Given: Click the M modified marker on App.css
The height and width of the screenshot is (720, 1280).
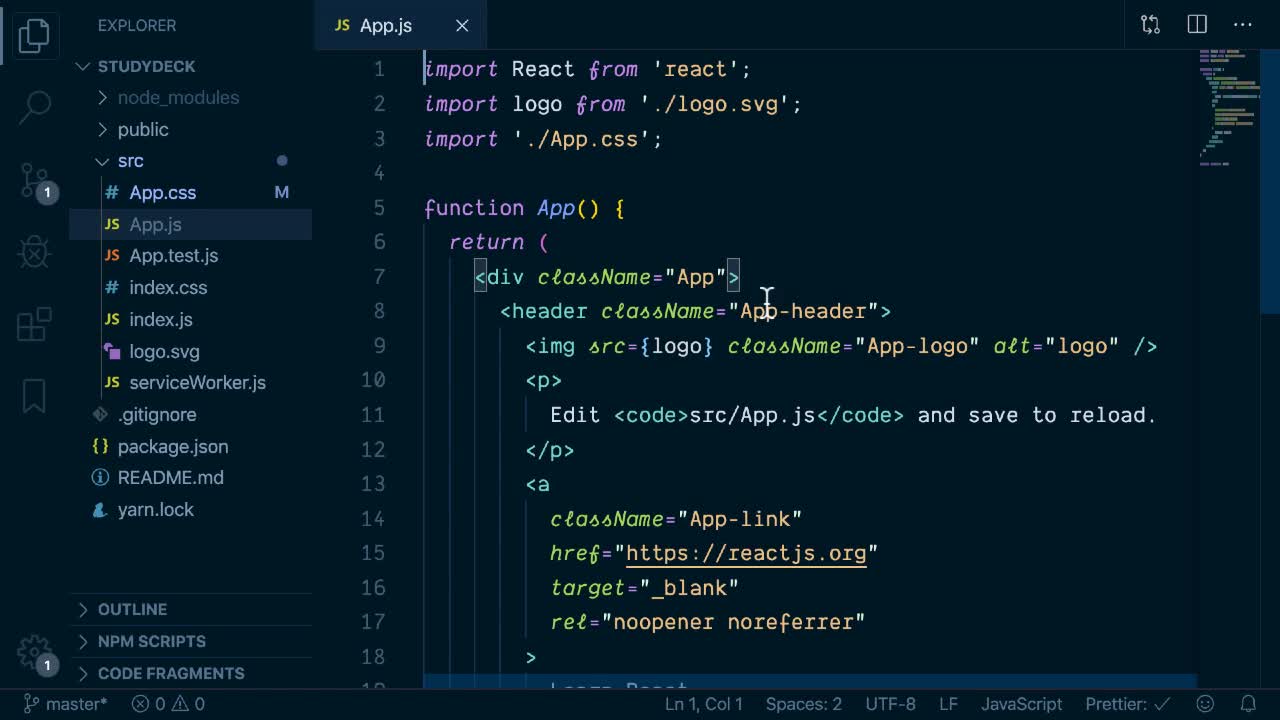Looking at the screenshot, I should [x=282, y=193].
